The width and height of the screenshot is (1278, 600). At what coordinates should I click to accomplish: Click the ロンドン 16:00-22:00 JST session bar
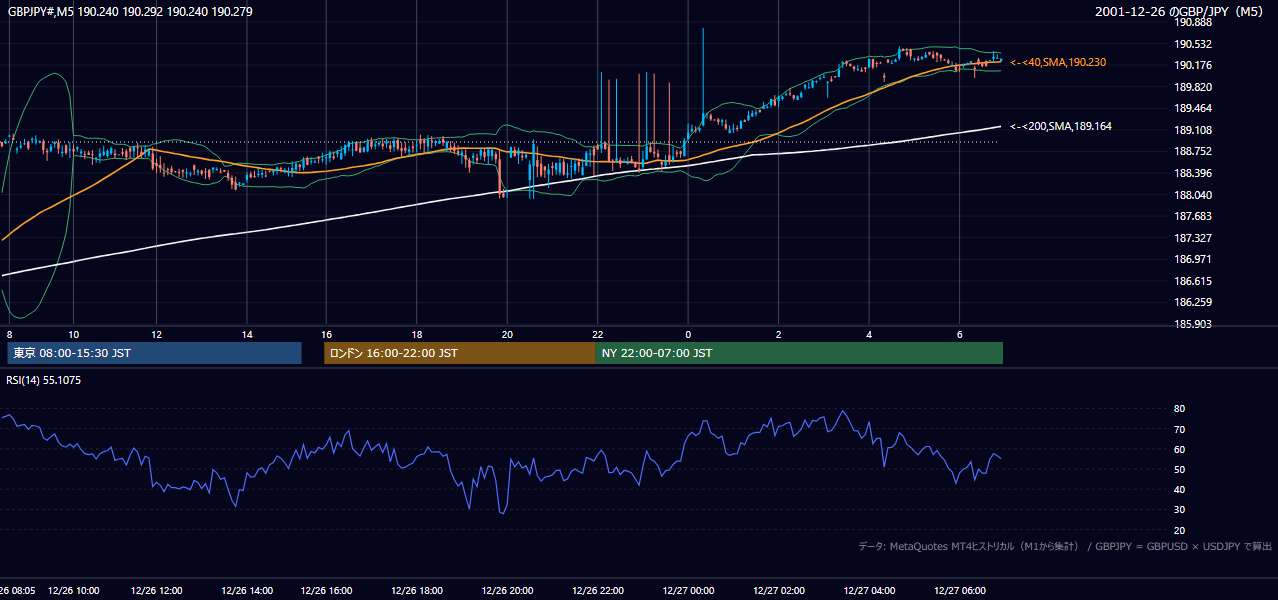(x=459, y=353)
